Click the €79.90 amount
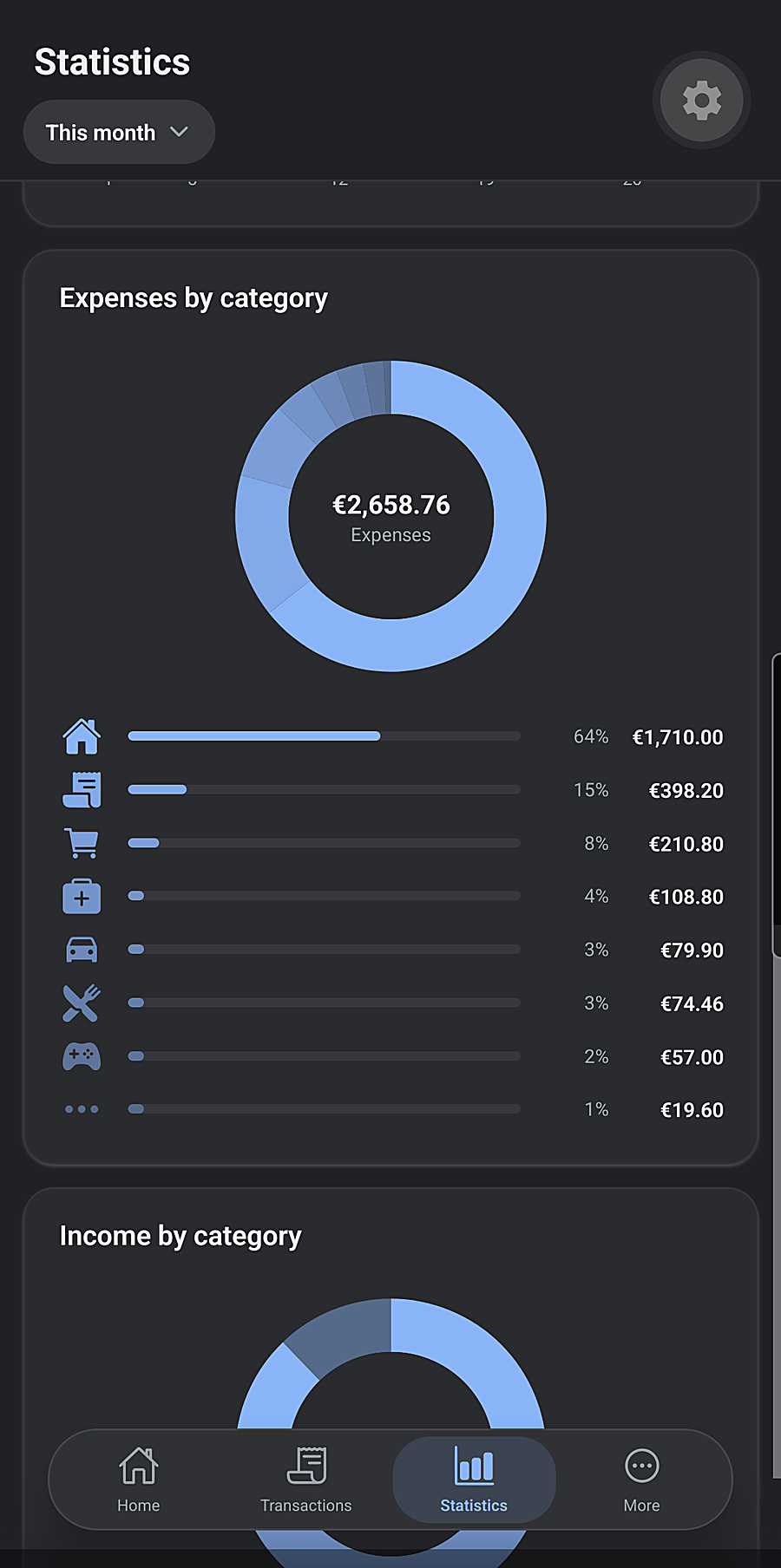The width and height of the screenshot is (781, 1568). pyautogui.click(x=692, y=951)
